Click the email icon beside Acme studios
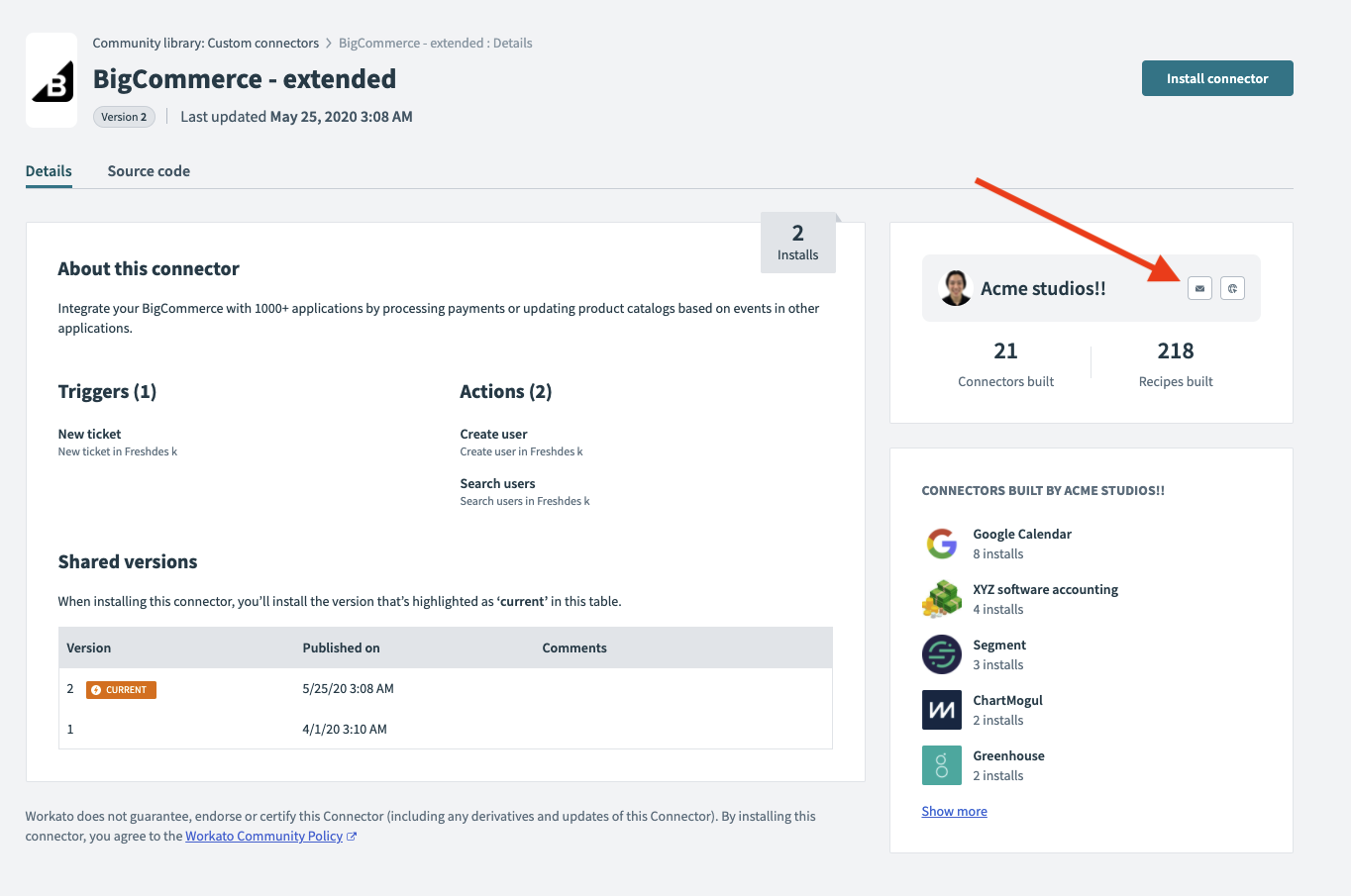Screen dimensions: 1351x896 pyautogui.click(x=1199, y=288)
